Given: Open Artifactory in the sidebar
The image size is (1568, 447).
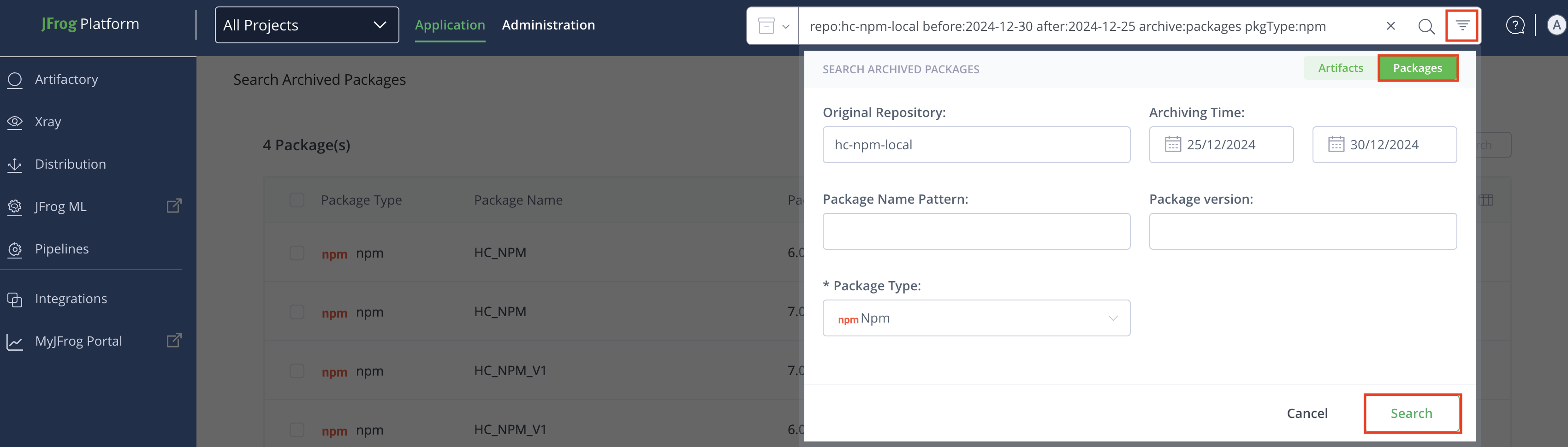Looking at the screenshot, I should pos(66,80).
